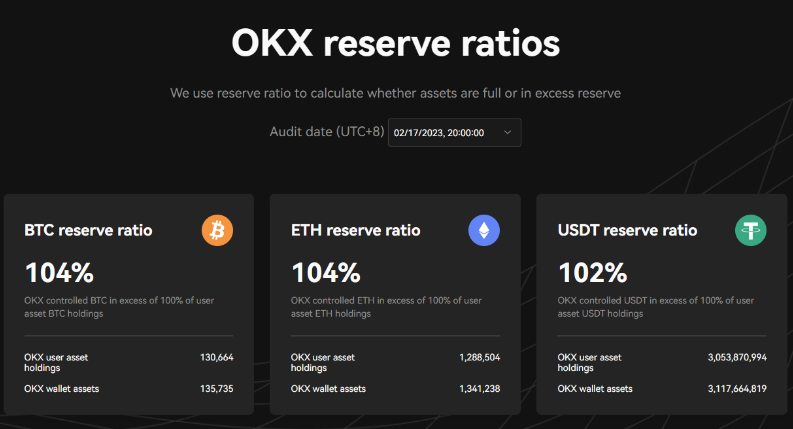Click the ETH reserve ratio heading
This screenshot has height=429, width=793.
(355, 230)
